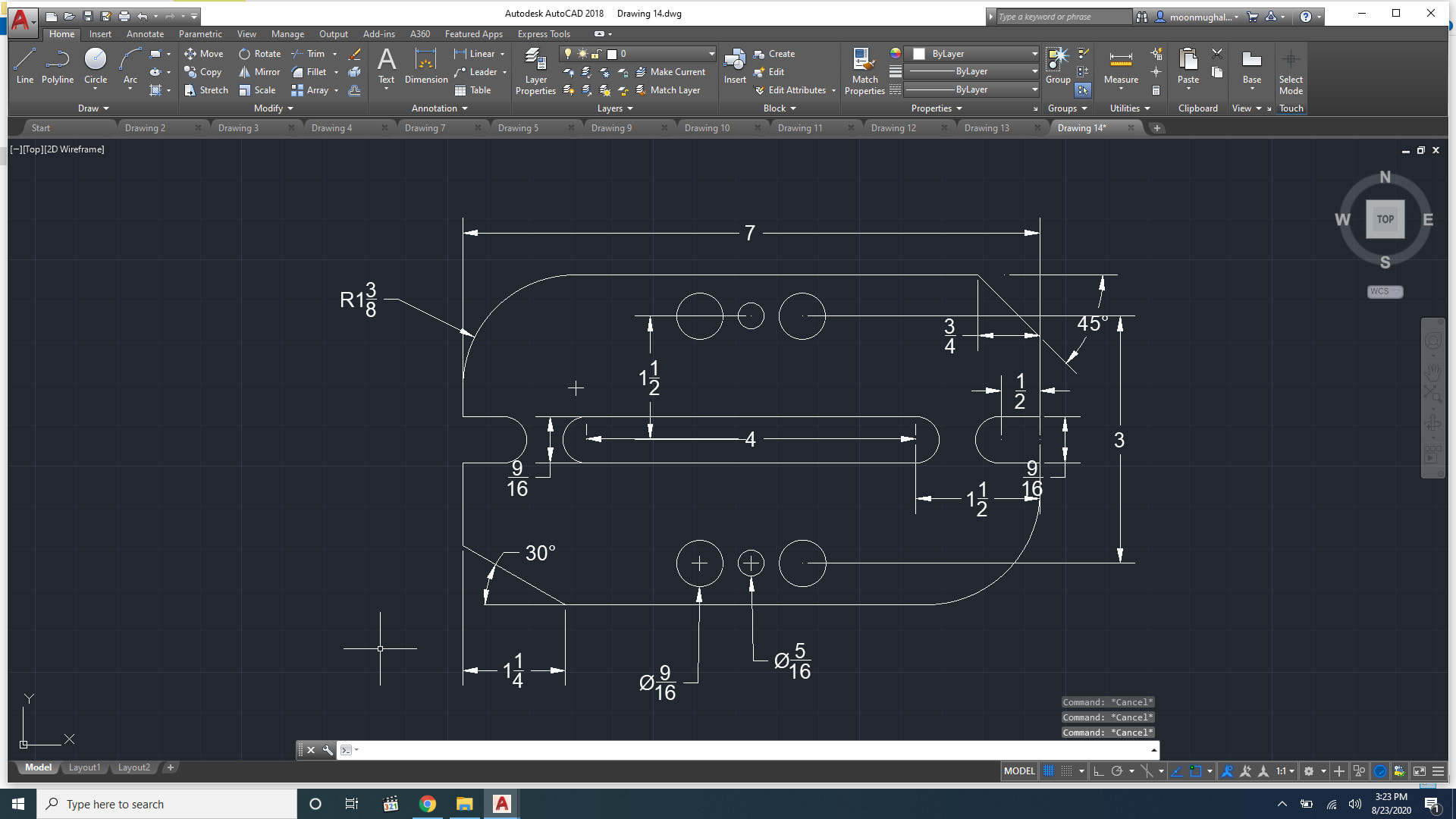The height and width of the screenshot is (819, 1456).
Task: Click the Edit Attributes button
Action: tap(795, 90)
